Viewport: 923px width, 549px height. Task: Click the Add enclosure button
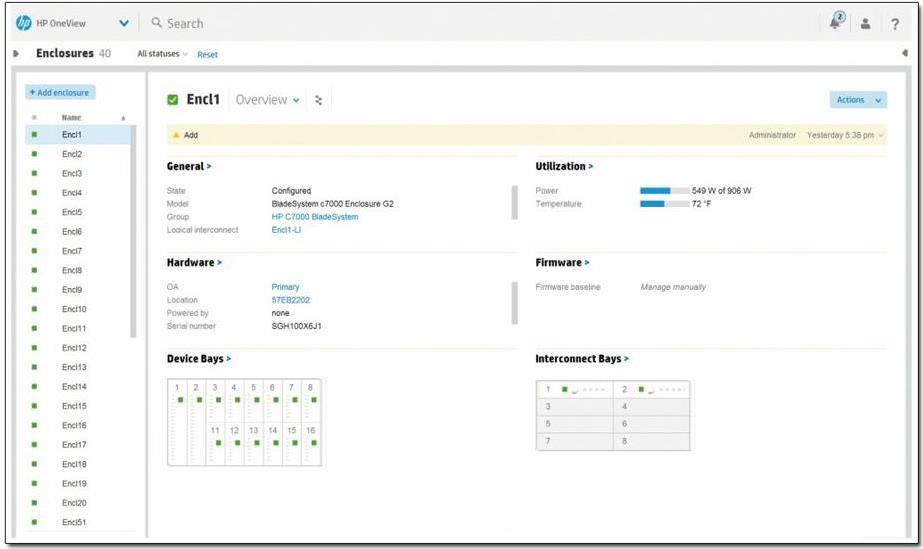(60, 92)
